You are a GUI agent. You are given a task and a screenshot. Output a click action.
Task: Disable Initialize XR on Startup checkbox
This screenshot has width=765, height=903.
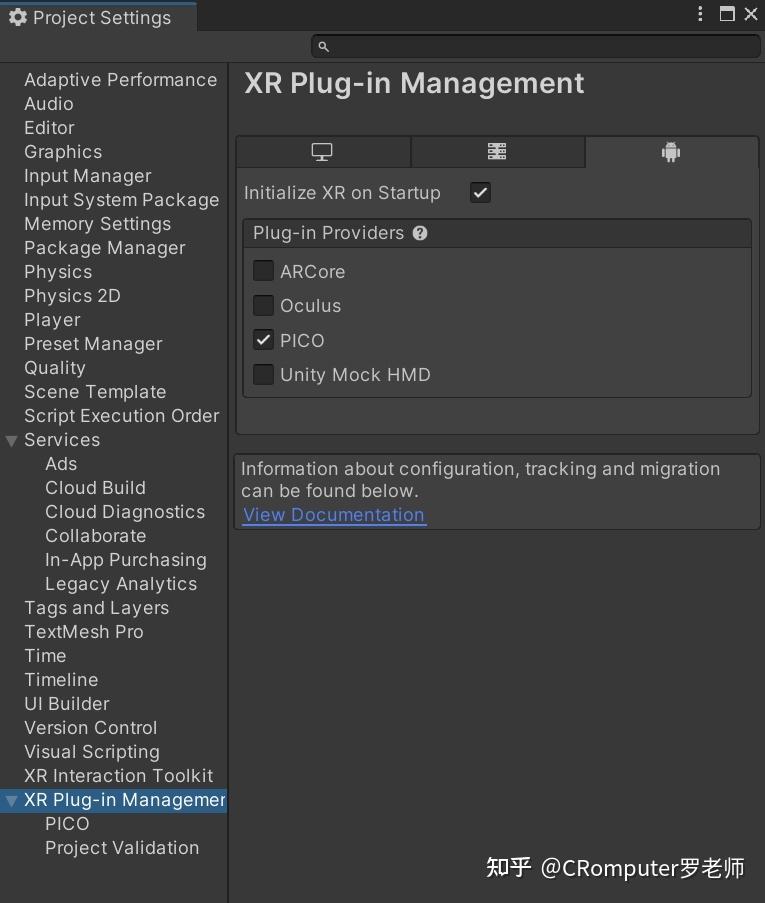[481, 193]
